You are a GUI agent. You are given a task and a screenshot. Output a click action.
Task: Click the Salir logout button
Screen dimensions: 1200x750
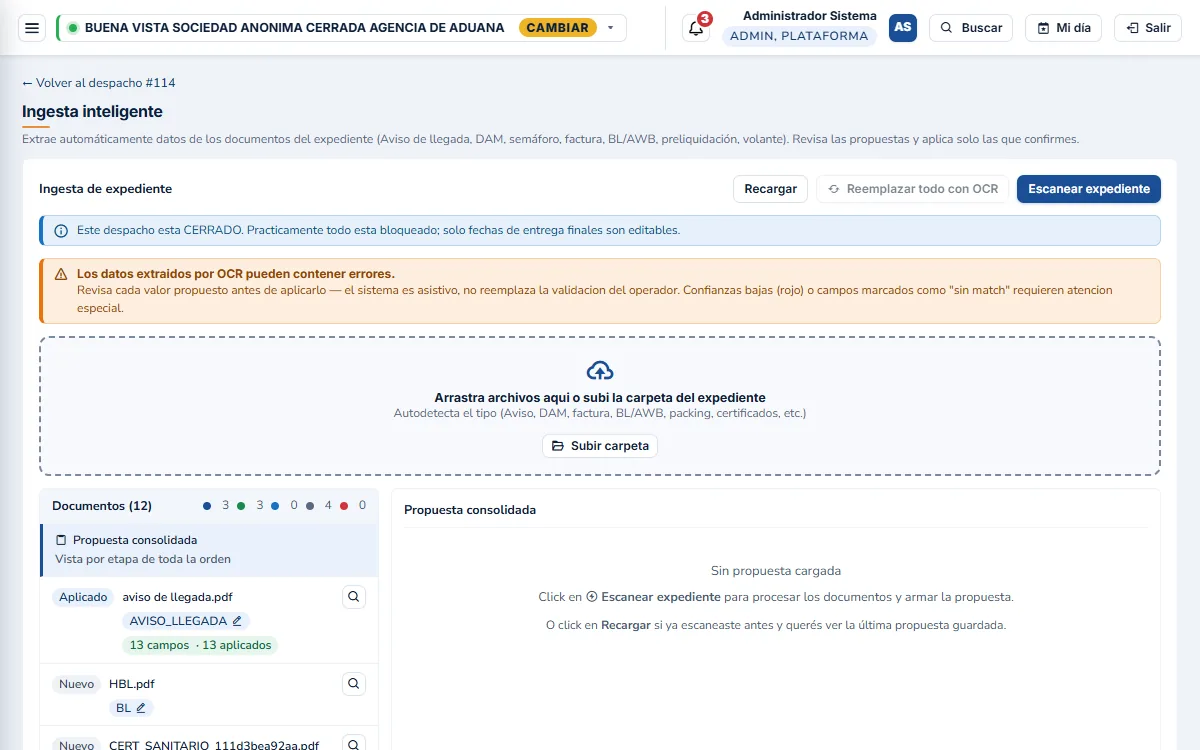1148,28
